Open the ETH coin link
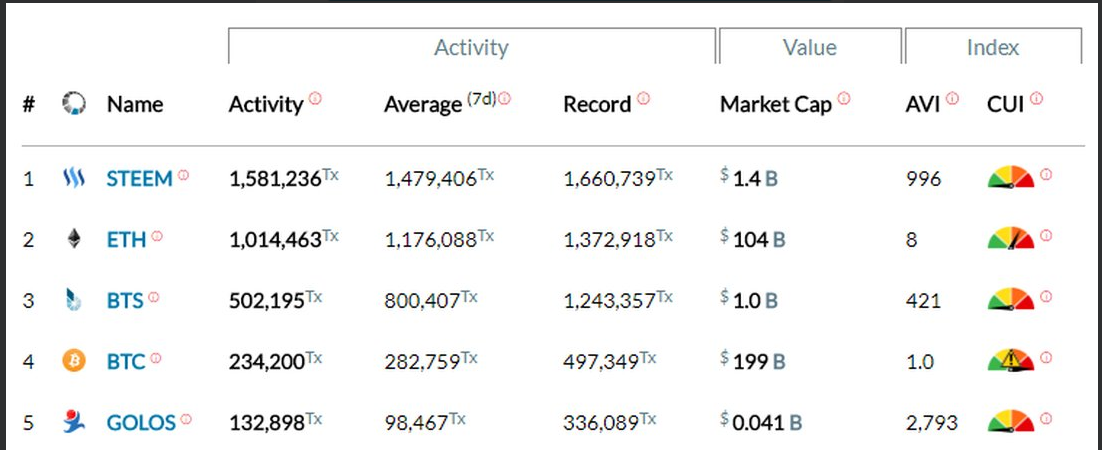The height and width of the screenshot is (450, 1102). [x=126, y=240]
